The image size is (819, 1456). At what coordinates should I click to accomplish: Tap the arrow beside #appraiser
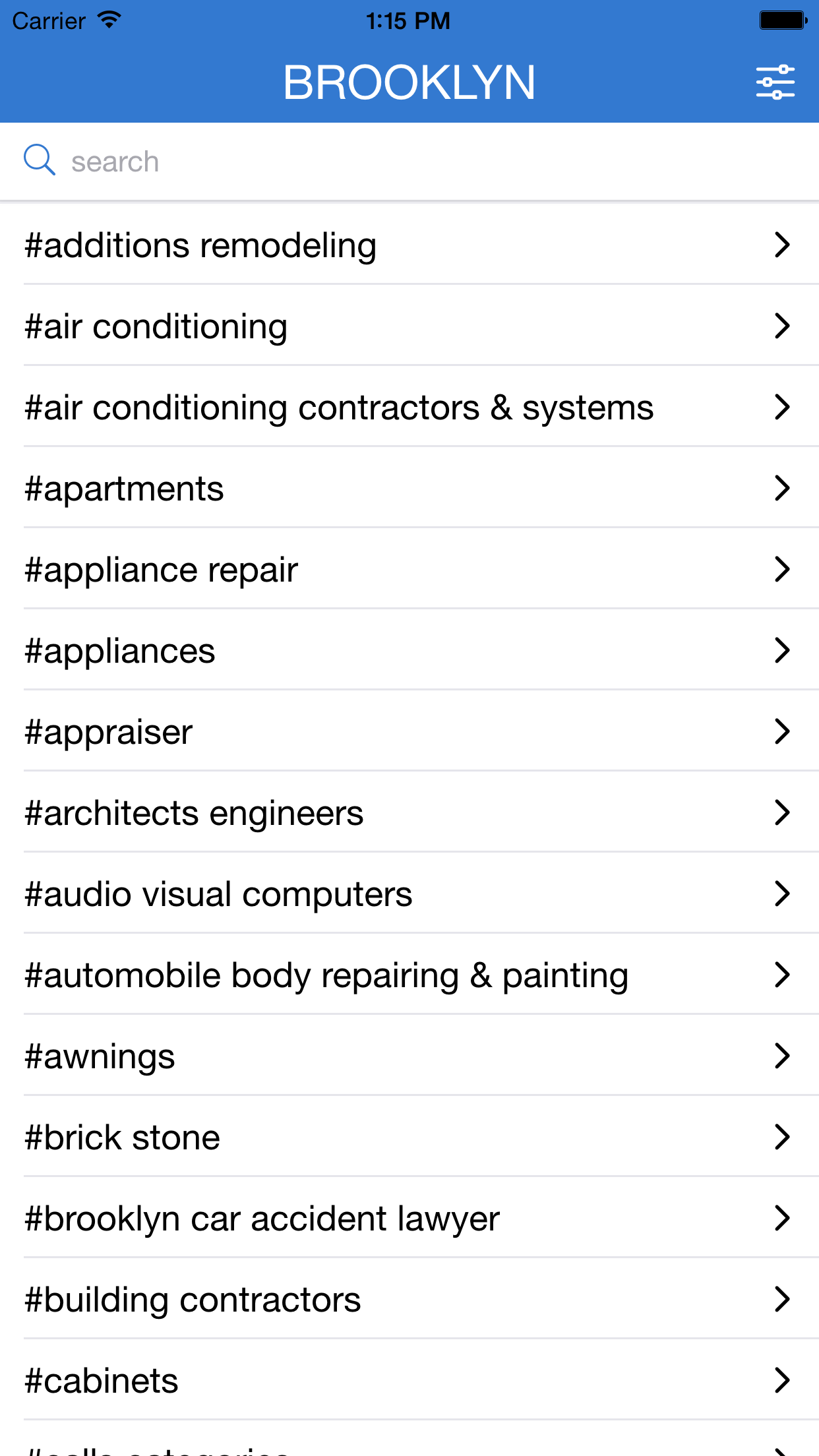click(x=782, y=732)
